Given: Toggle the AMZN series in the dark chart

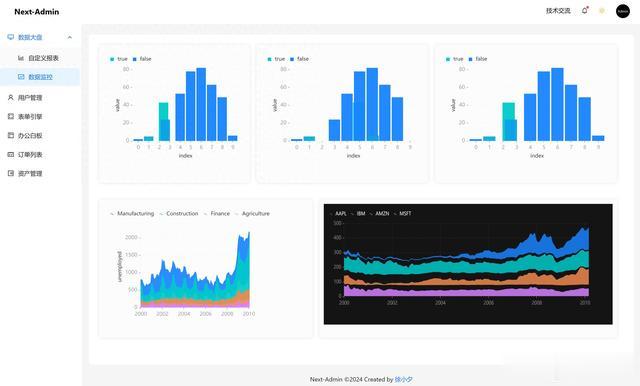Looking at the screenshot, I should (380, 213).
